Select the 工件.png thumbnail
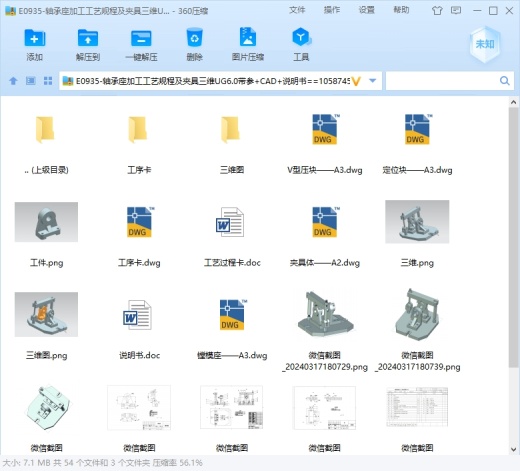 (46, 222)
